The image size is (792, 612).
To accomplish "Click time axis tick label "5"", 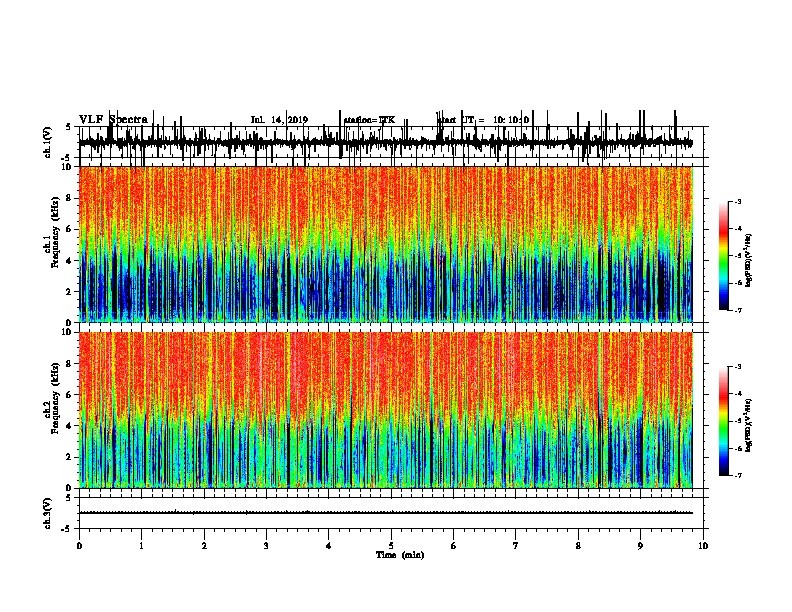I will (x=391, y=546).
